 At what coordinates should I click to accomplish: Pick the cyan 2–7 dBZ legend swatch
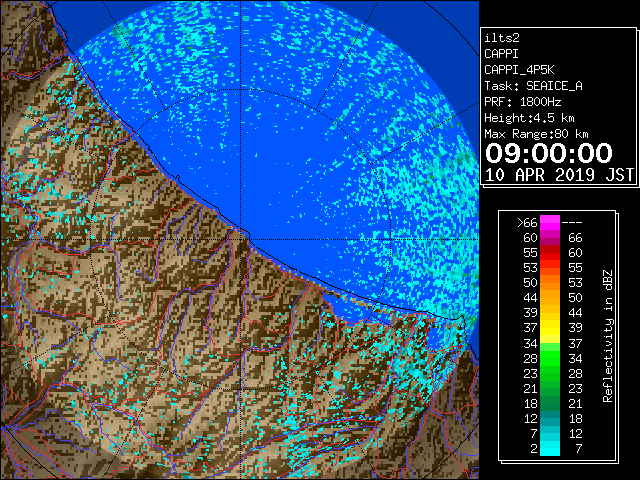[550, 448]
